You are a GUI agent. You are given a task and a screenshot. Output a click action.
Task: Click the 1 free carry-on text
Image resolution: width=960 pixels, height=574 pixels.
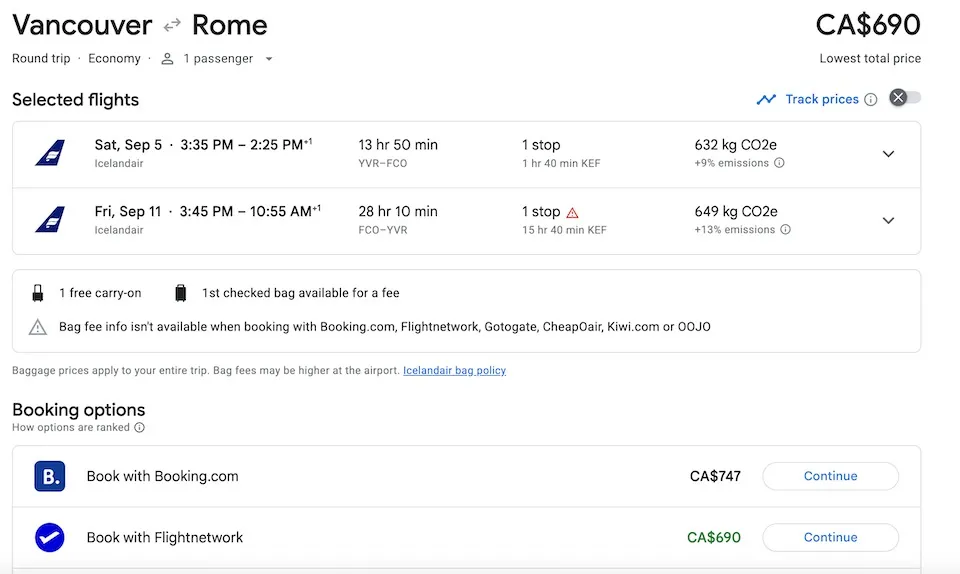click(x=100, y=293)
